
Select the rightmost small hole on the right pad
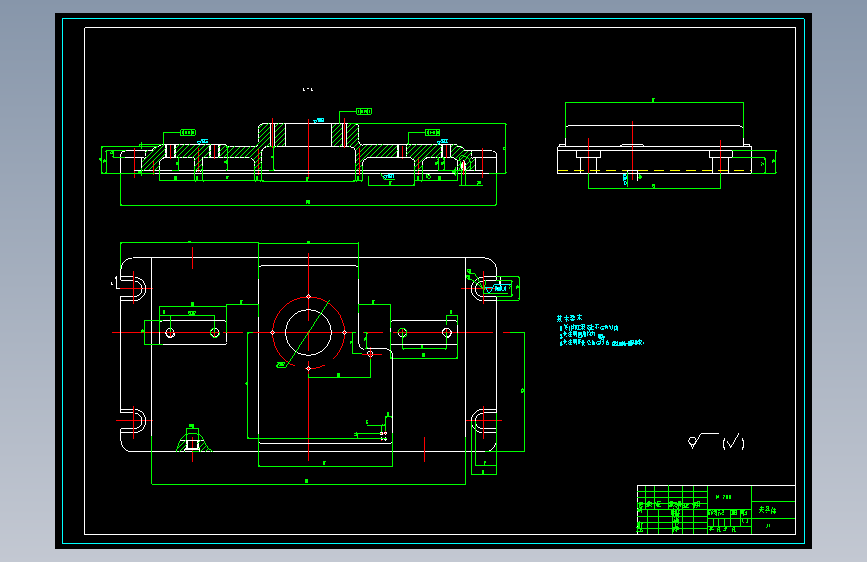(447, 332)
